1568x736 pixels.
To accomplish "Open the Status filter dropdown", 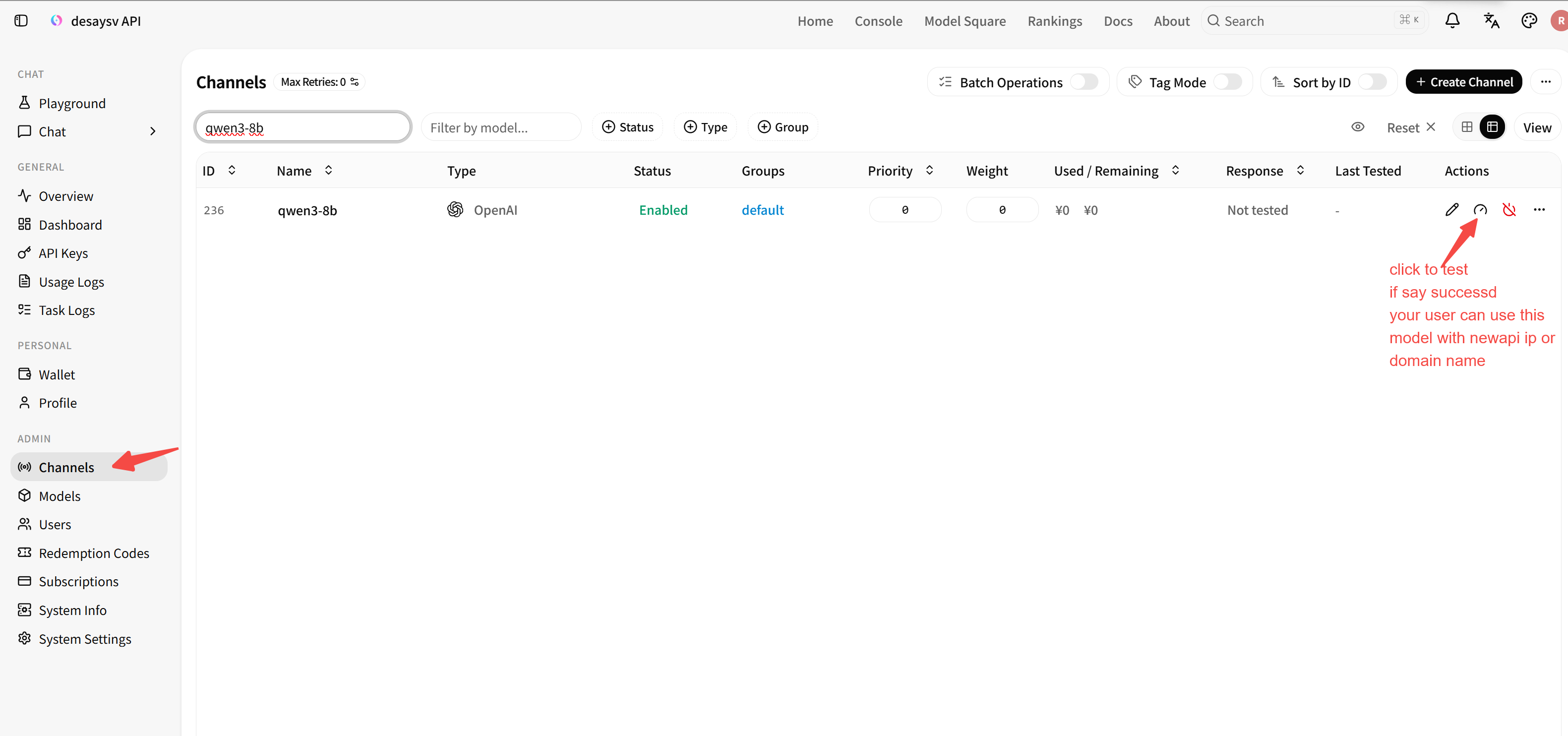I will 628,127.
